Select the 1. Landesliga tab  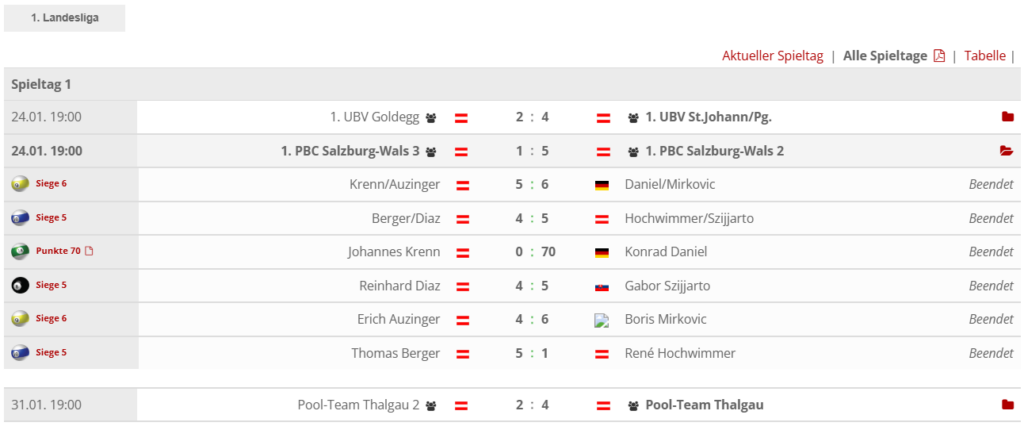pos(65,18)
